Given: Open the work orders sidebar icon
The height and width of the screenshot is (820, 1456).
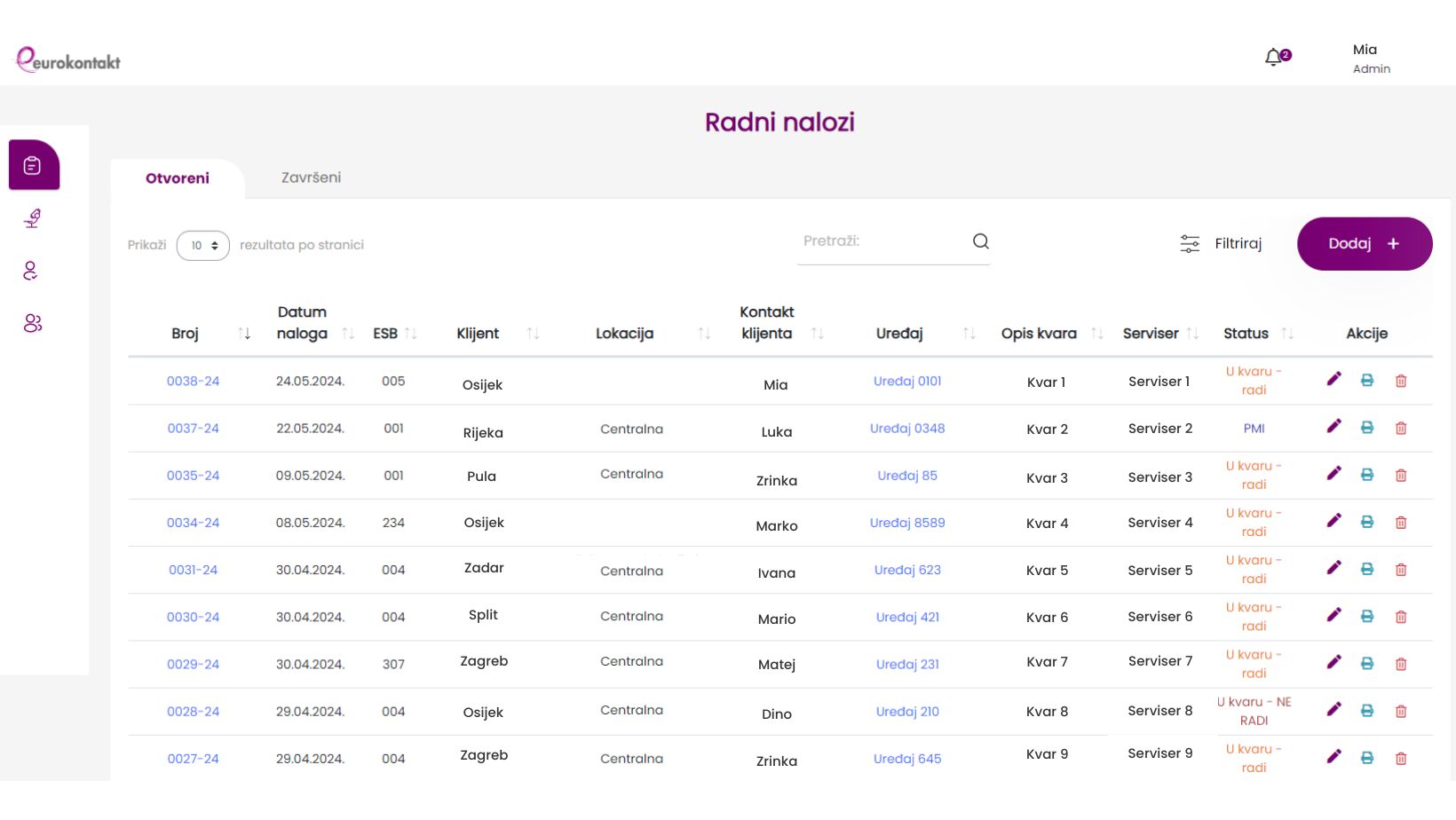Looking at the screenshot, I should [x=34, y=165].
